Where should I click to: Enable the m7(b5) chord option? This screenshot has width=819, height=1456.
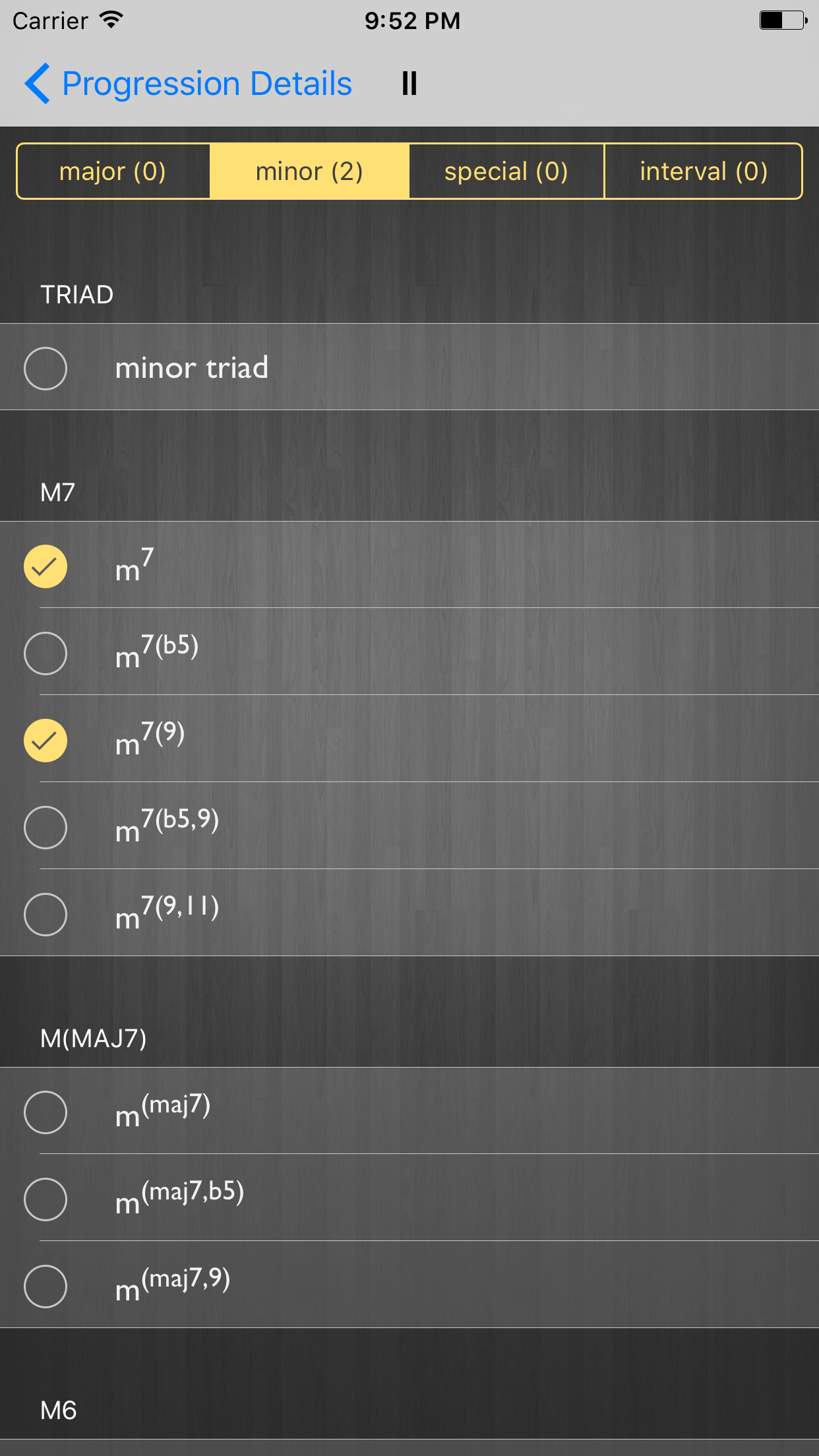45,653
